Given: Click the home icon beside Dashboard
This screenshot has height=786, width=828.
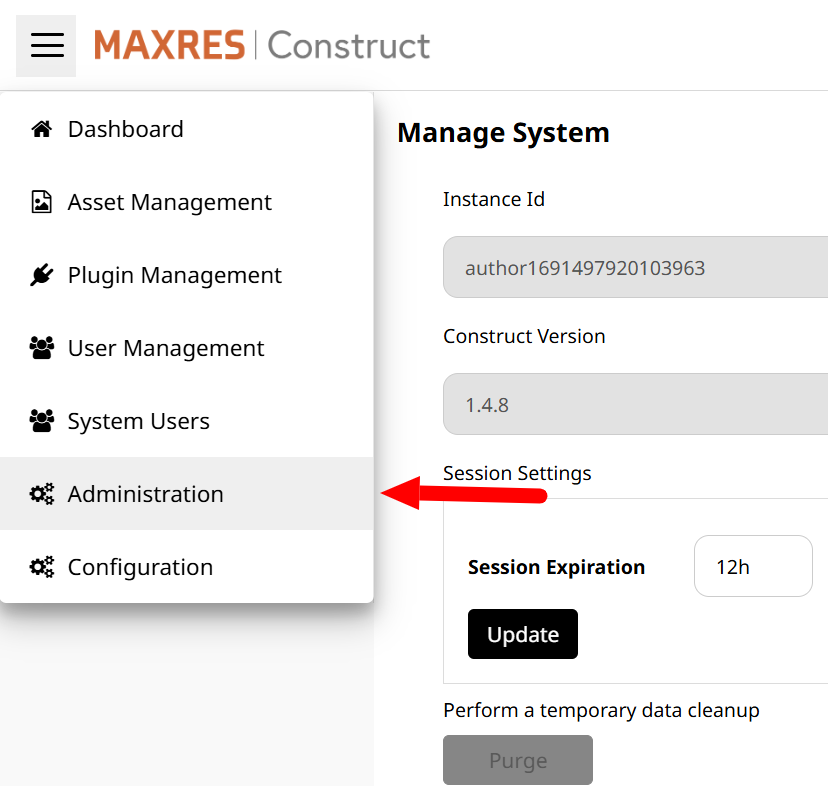Looking at the screenshot, I should pyautogui.click(x=40, y=128).
